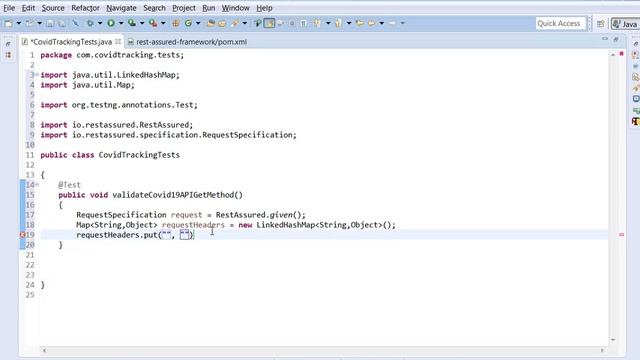This screenshot has height=360, width=640.
Task: Open the Edit menu
Action: (x=28, y=8)
